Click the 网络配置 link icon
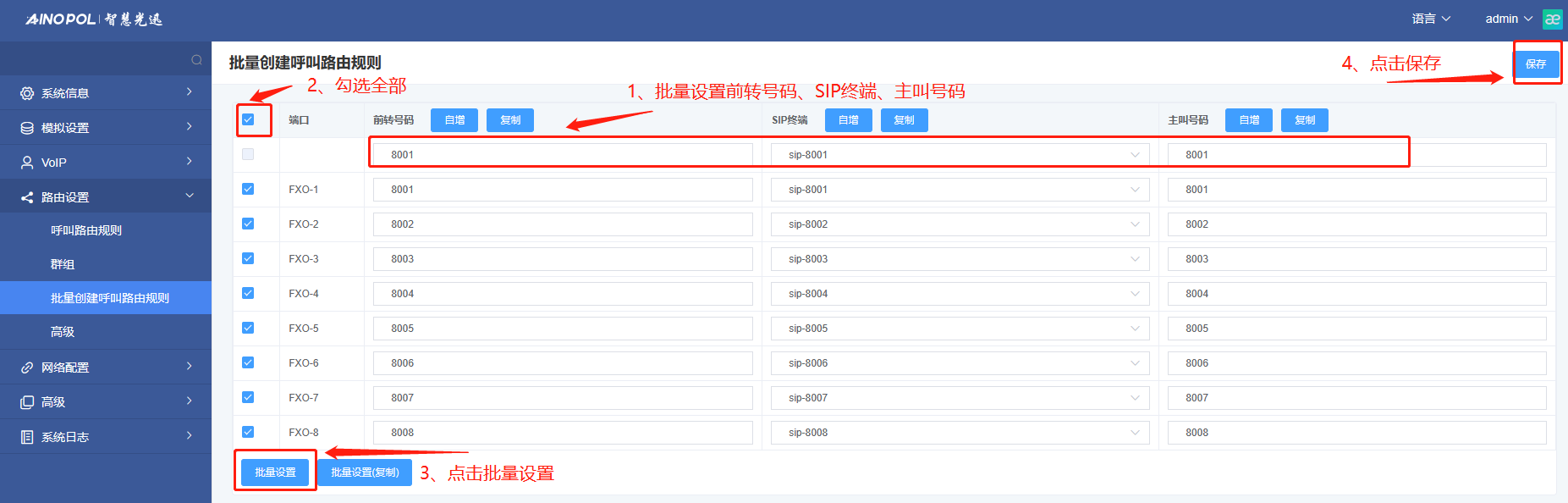1568x503 pixels. tap(27, 368)
